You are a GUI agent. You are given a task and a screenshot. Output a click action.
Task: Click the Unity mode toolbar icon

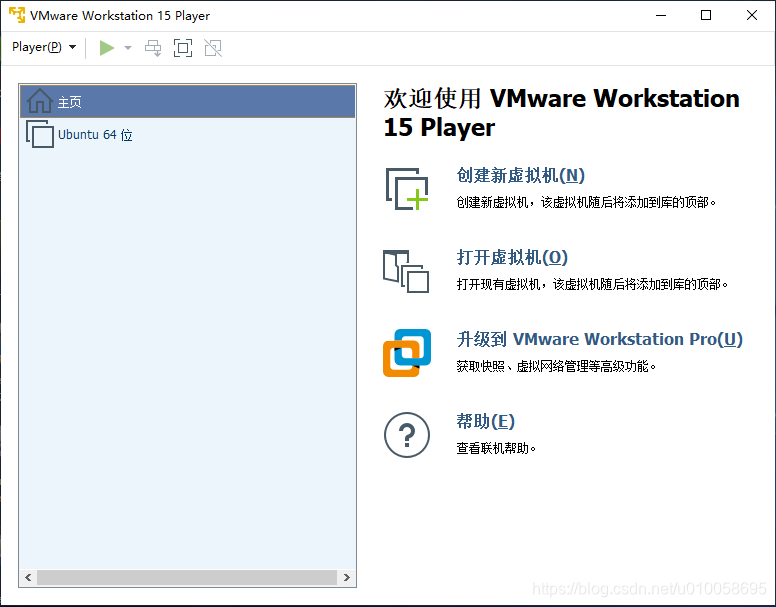213,48
